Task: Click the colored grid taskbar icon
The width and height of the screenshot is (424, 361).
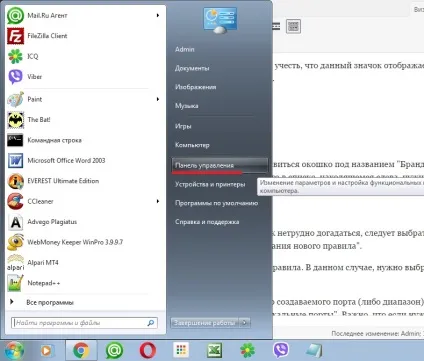Action: [181, 350]
